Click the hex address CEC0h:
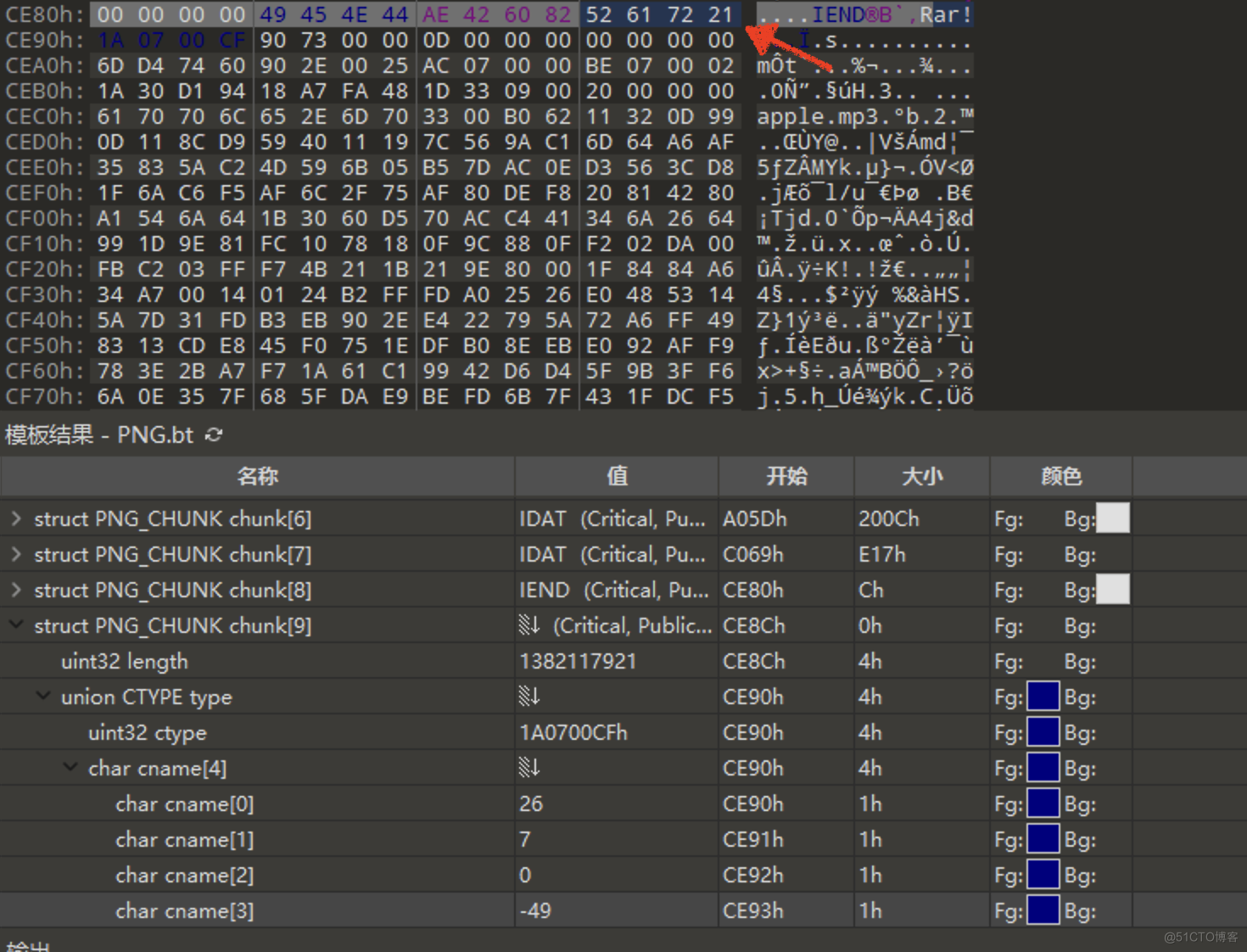Viewport: 1247px width, 952px height. (45, 116)
